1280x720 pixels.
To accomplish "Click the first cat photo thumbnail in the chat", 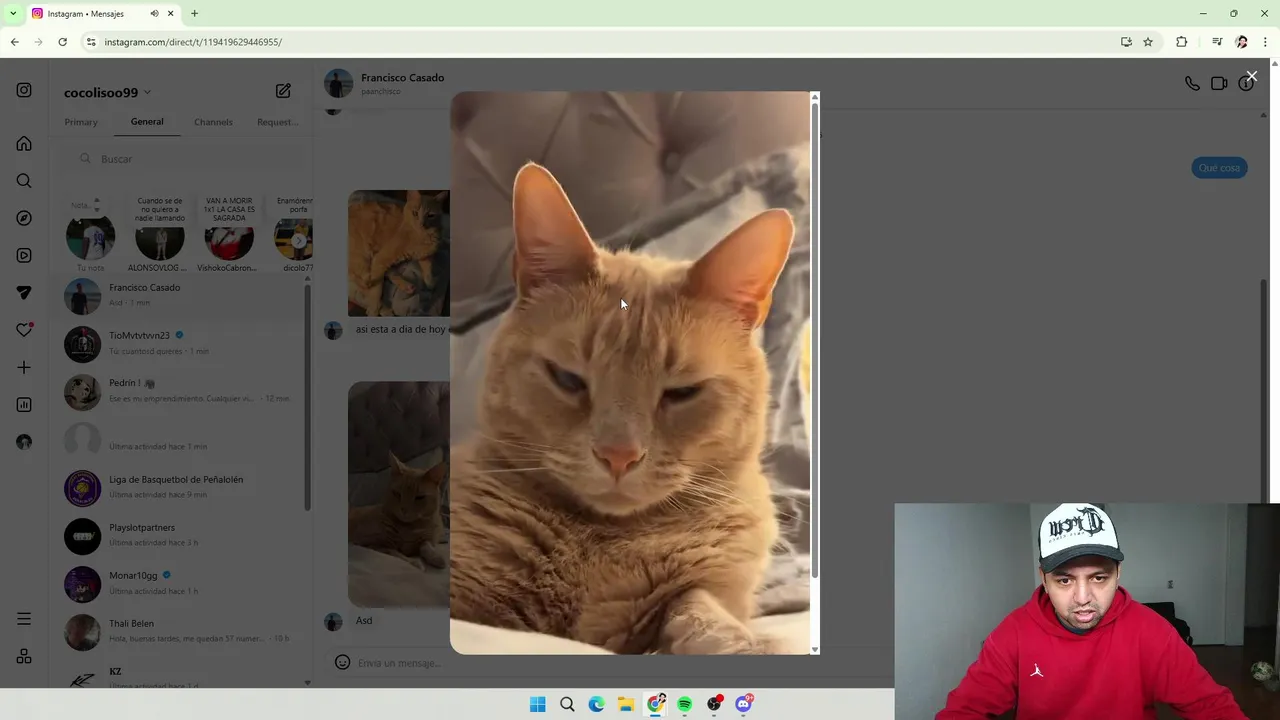I will tap(399, 253).
